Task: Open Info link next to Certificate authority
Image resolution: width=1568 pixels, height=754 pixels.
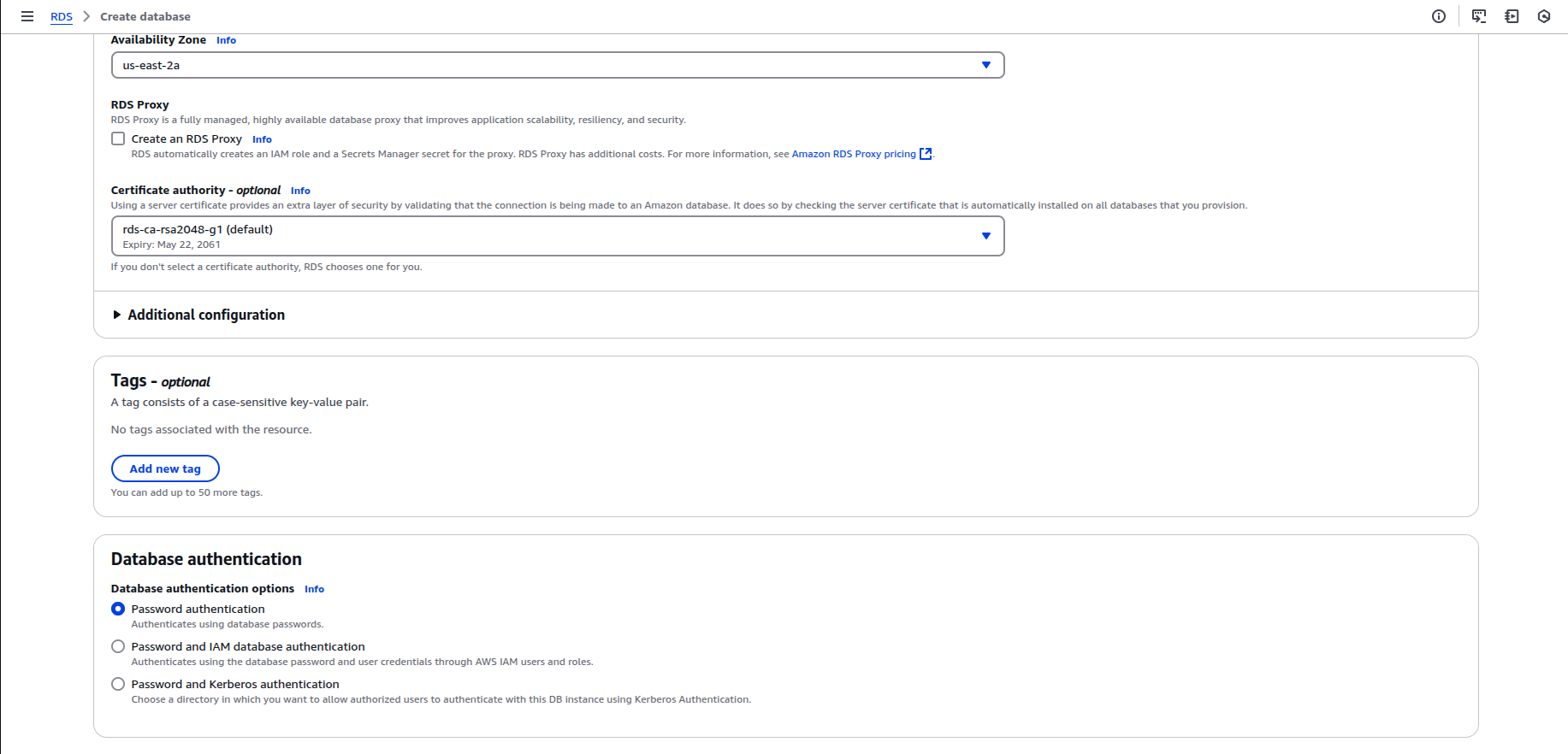Action: coord(300,191)
